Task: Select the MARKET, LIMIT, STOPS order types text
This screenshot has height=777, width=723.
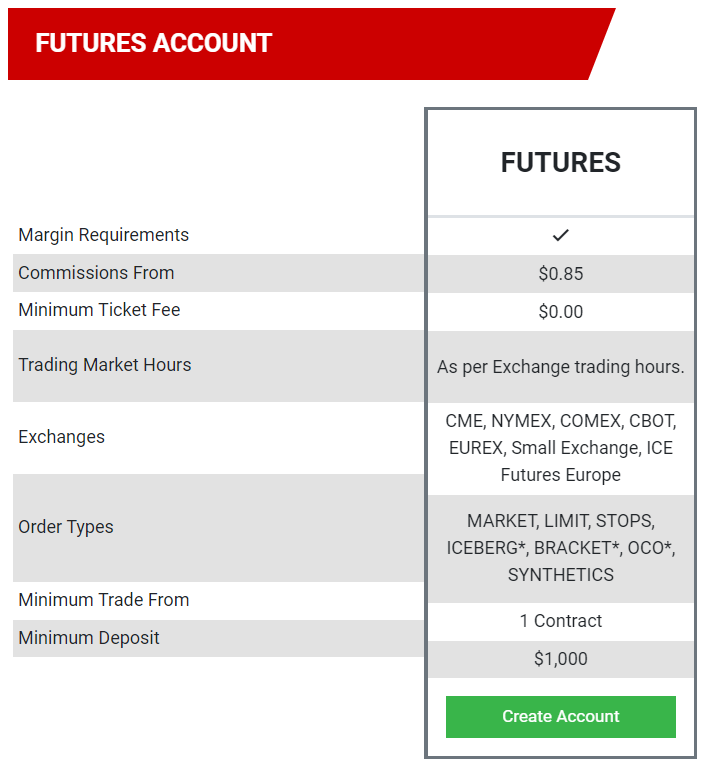Action: pyautogui.click(x=560, y=548)
